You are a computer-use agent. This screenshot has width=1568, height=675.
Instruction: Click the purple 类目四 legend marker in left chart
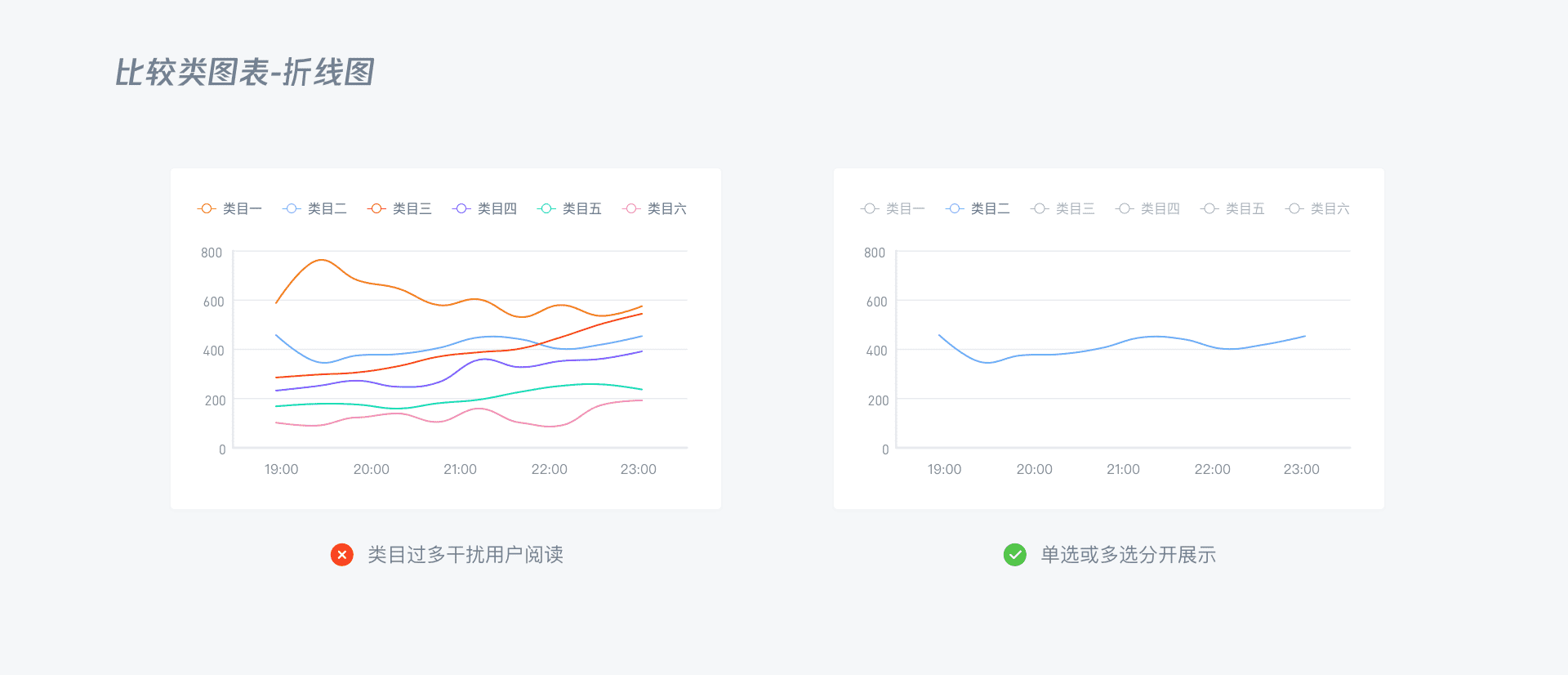(462, 209)
